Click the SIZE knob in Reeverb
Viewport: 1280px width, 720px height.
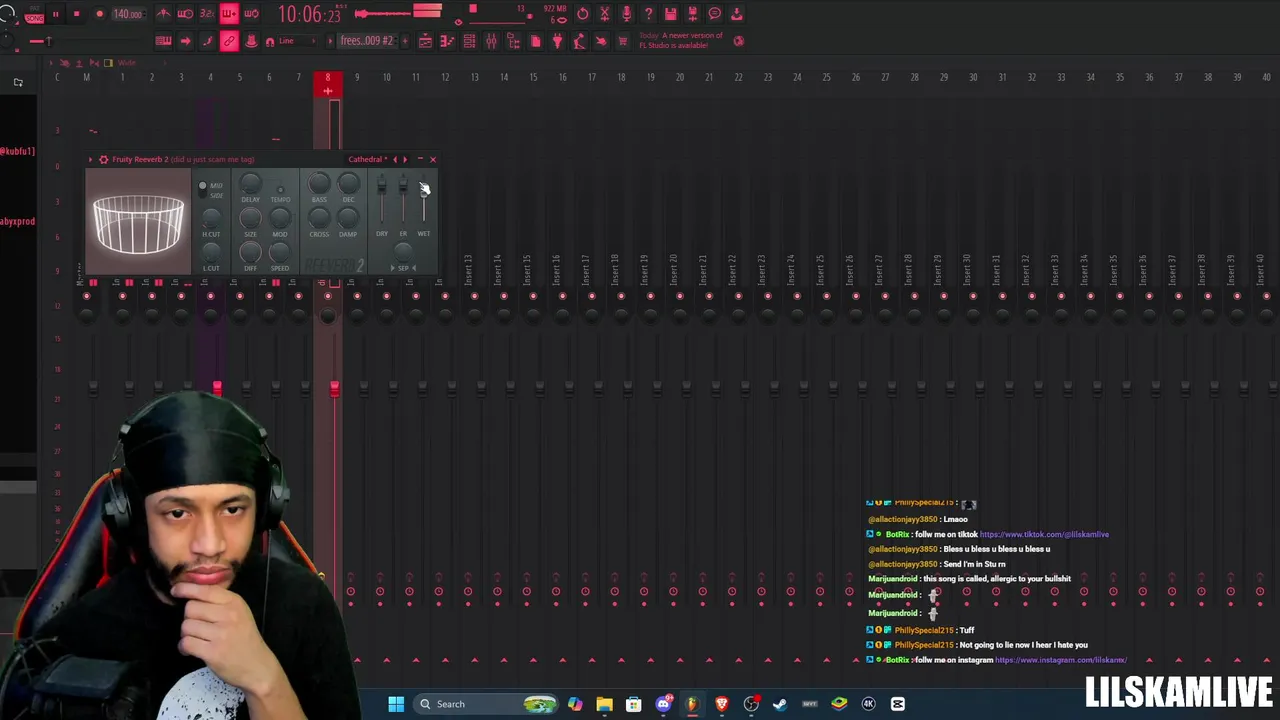pyautogui.click(x=250, y=218)
